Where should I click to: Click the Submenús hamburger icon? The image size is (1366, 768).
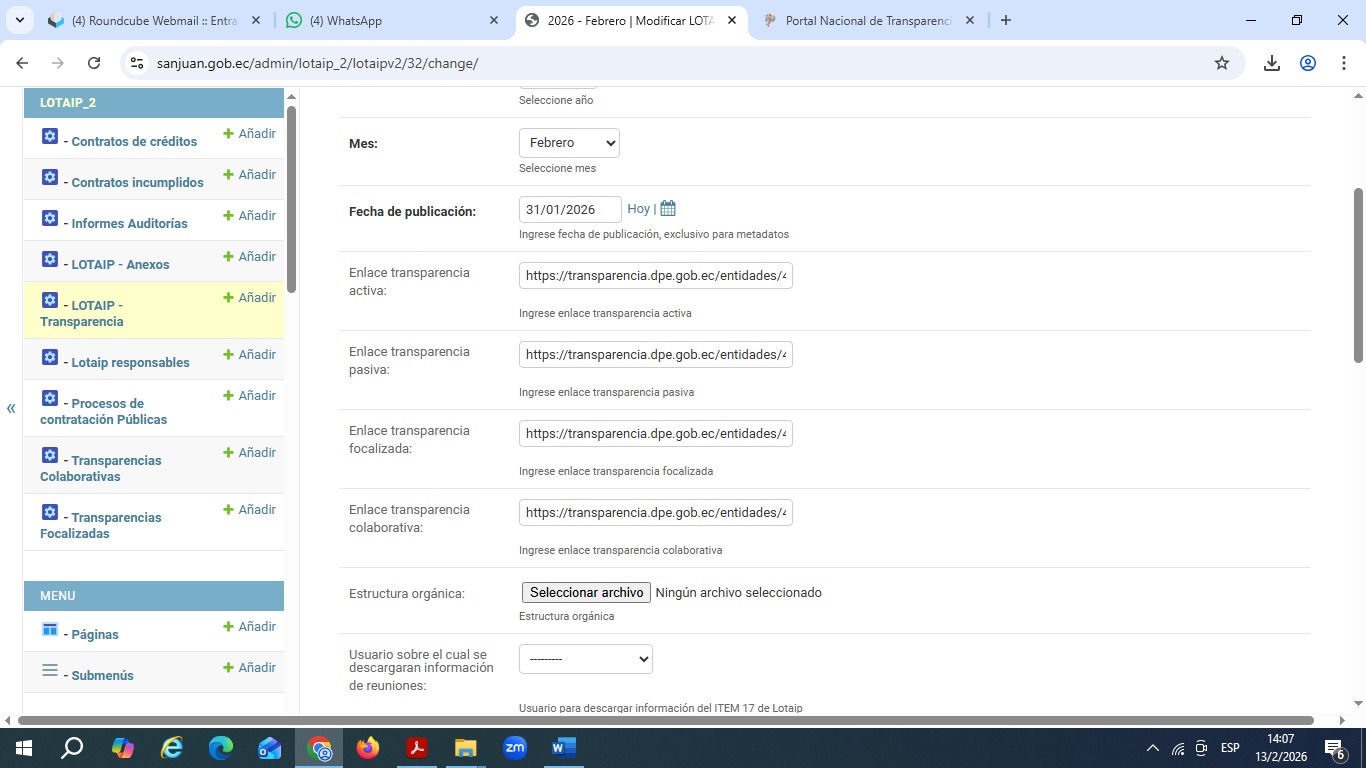[50, 670]
